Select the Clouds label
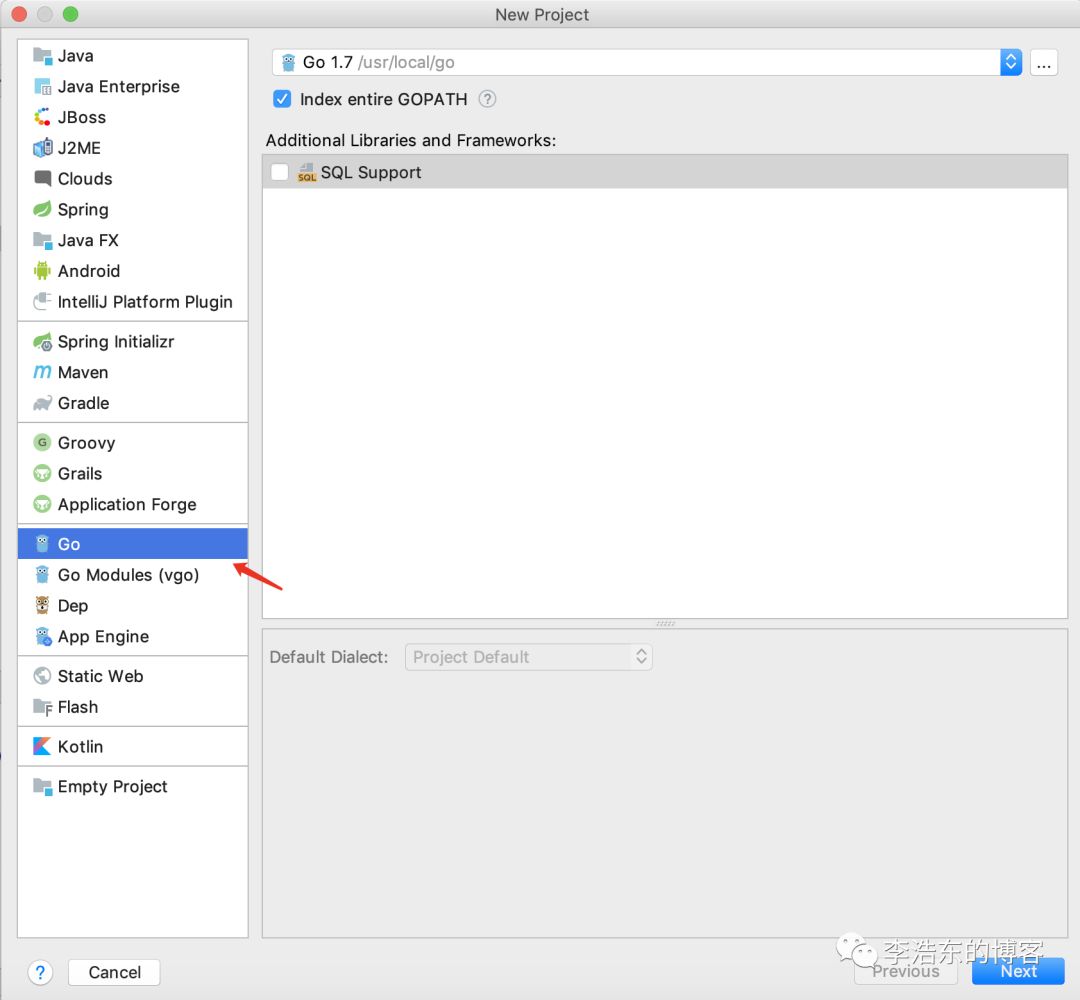This screenshot has height=1000, width=1080. coord(85,178)
